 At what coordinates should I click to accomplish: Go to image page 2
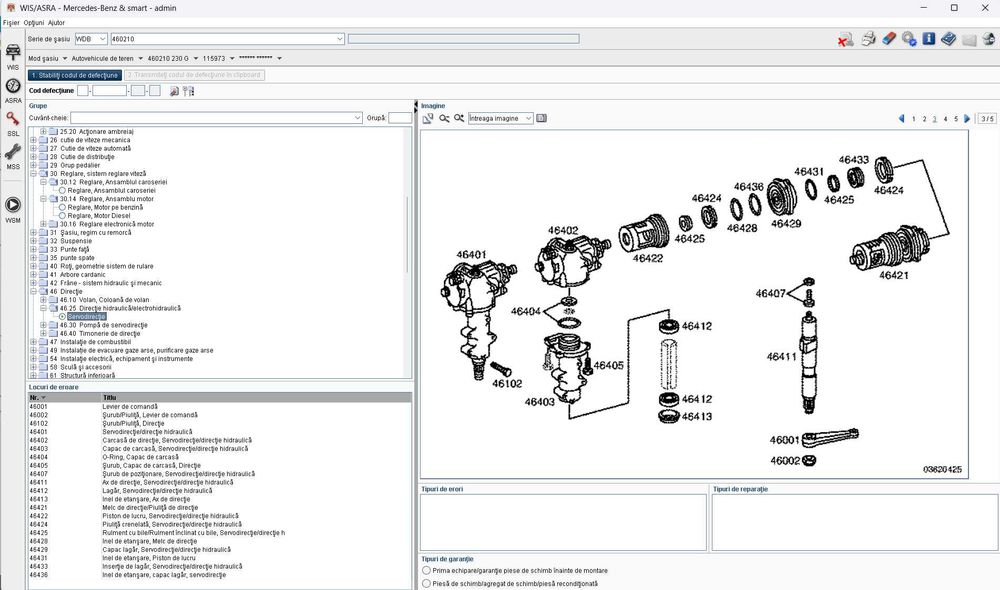[x=924, y=119]
